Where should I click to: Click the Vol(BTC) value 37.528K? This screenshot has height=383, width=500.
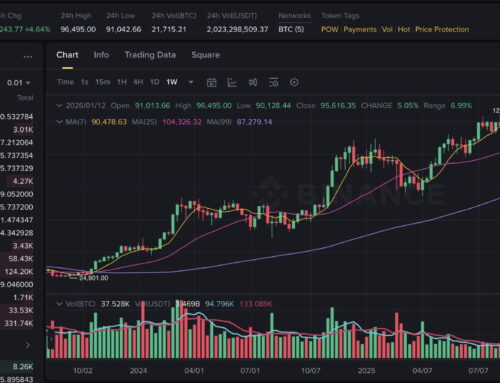(115, 304)
